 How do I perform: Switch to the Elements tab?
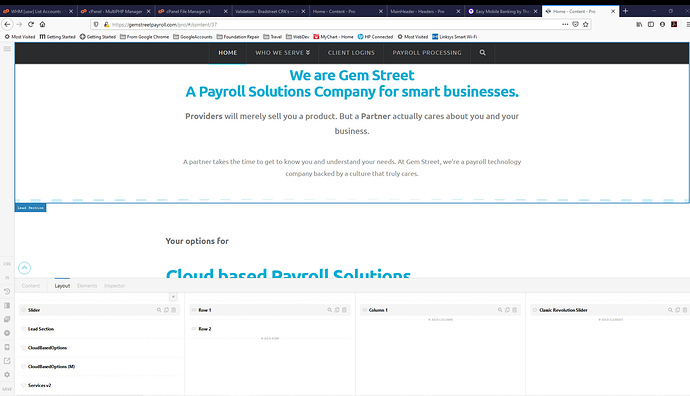click(x=87, y=286)
